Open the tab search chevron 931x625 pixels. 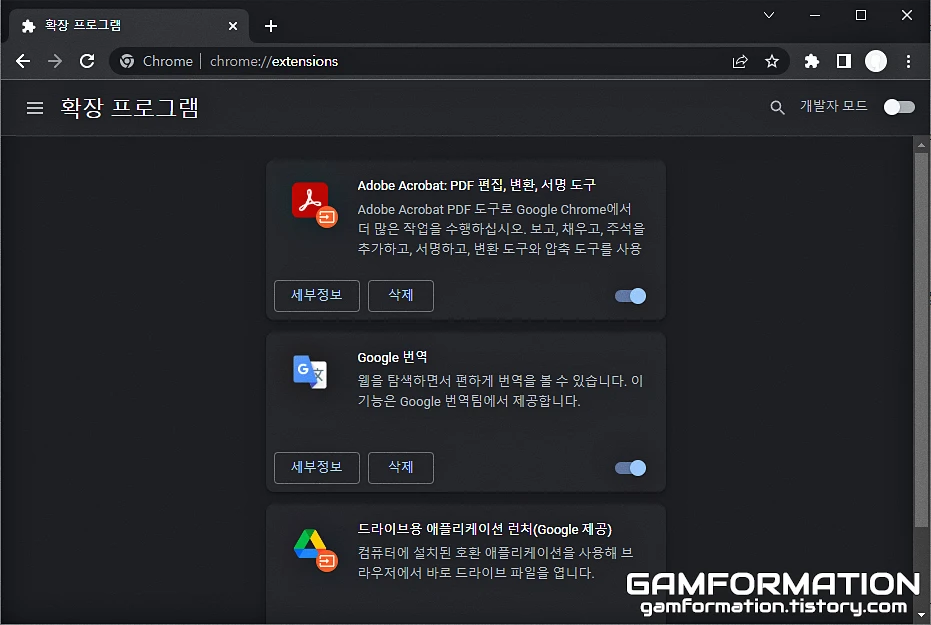click(x=769, y=15)
